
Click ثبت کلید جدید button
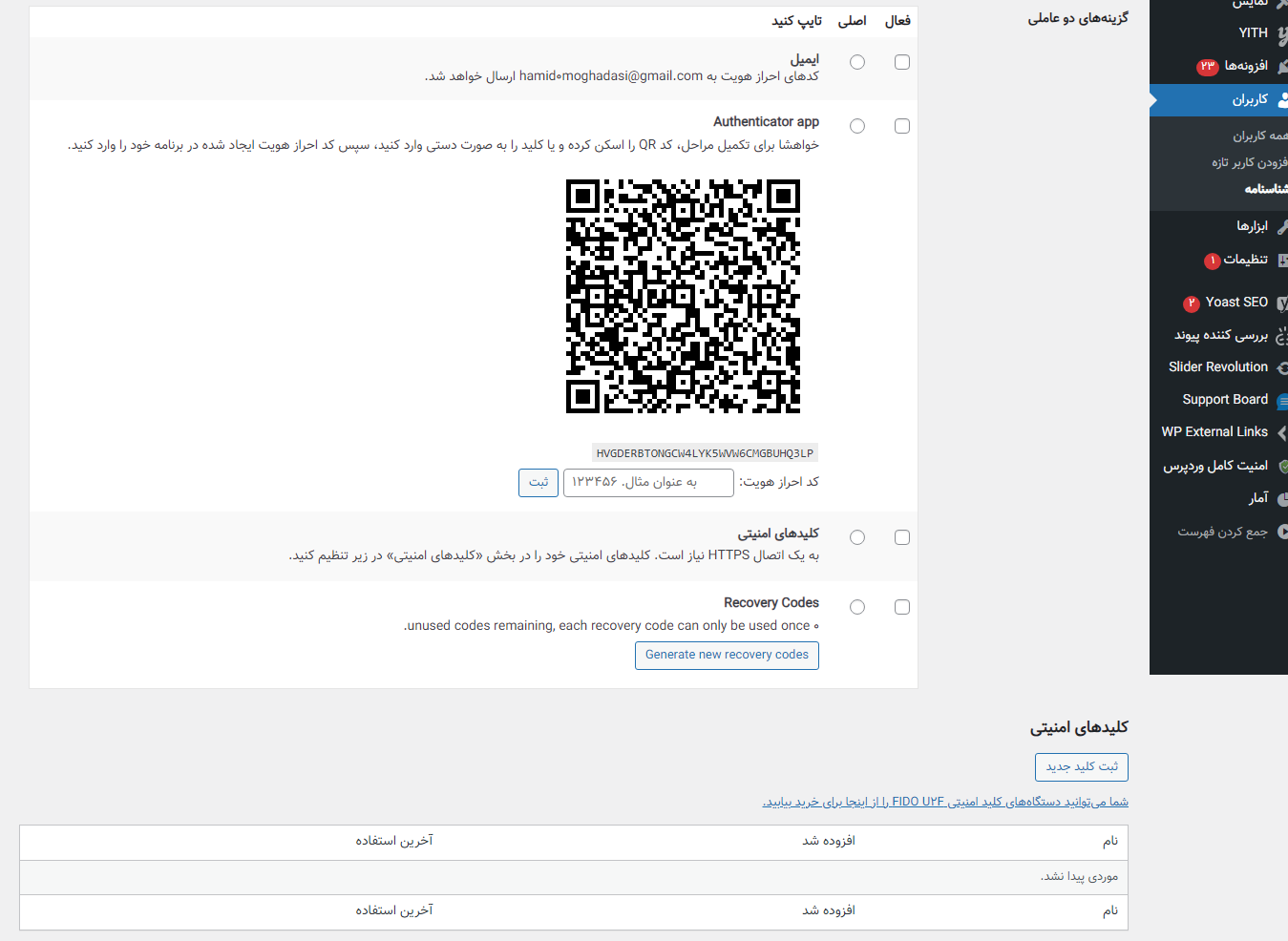point(1082,767)
